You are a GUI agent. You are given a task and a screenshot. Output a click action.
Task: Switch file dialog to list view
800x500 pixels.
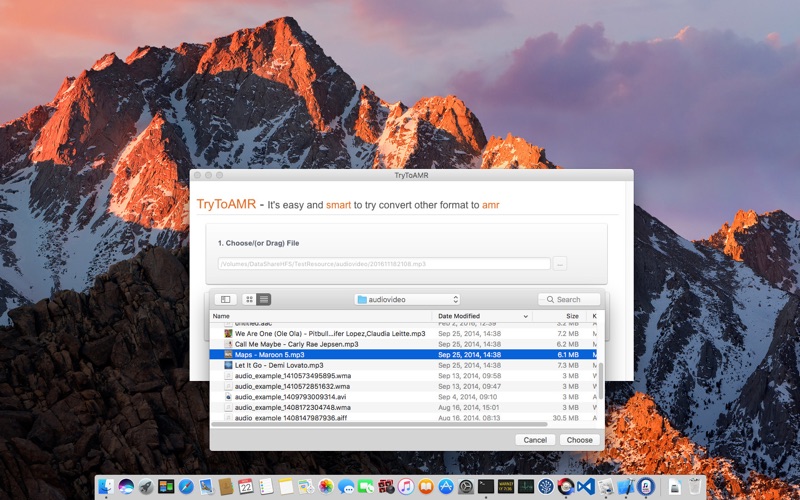(x=263, y=299)
